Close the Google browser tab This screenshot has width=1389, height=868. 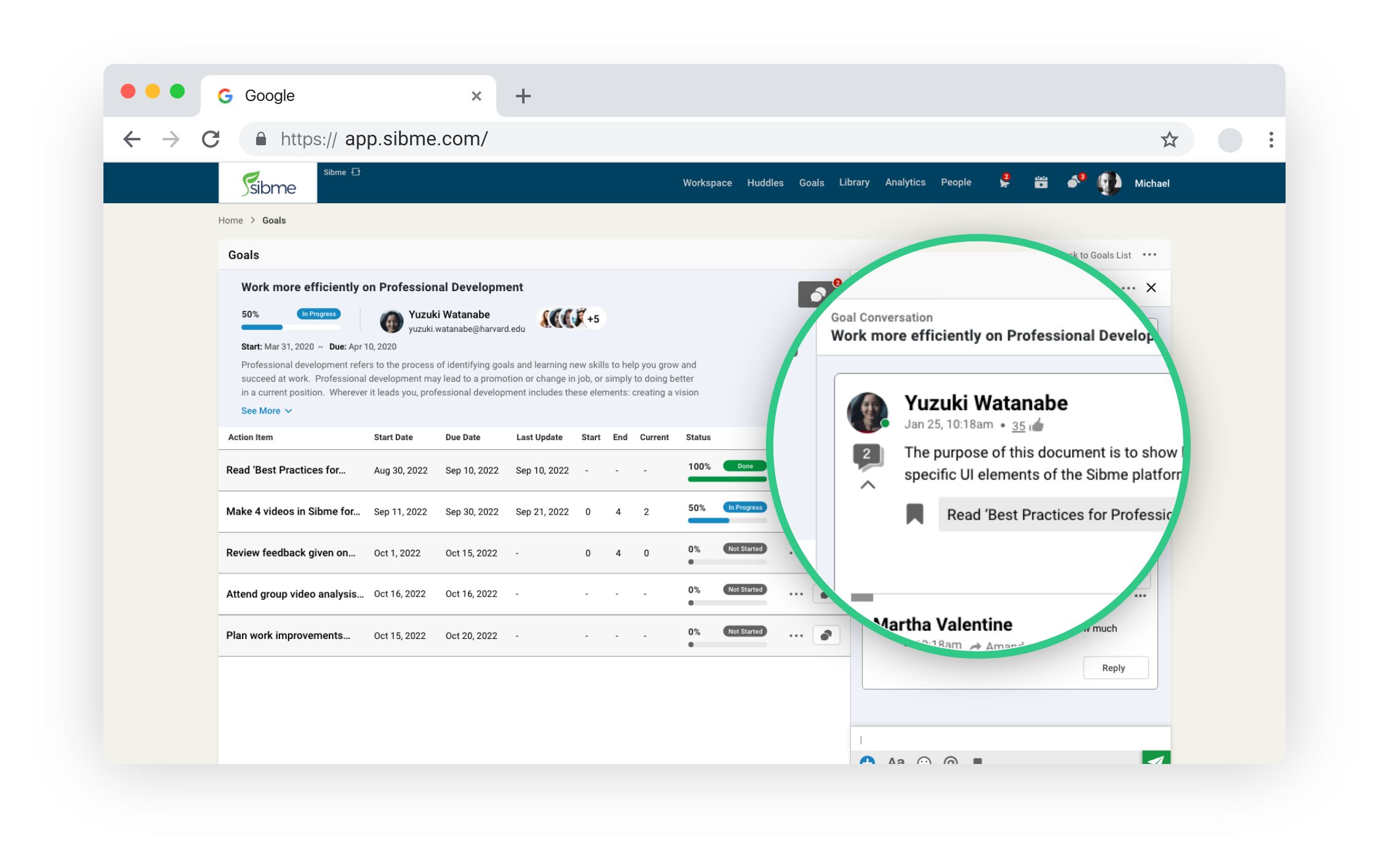pos(476,96)
